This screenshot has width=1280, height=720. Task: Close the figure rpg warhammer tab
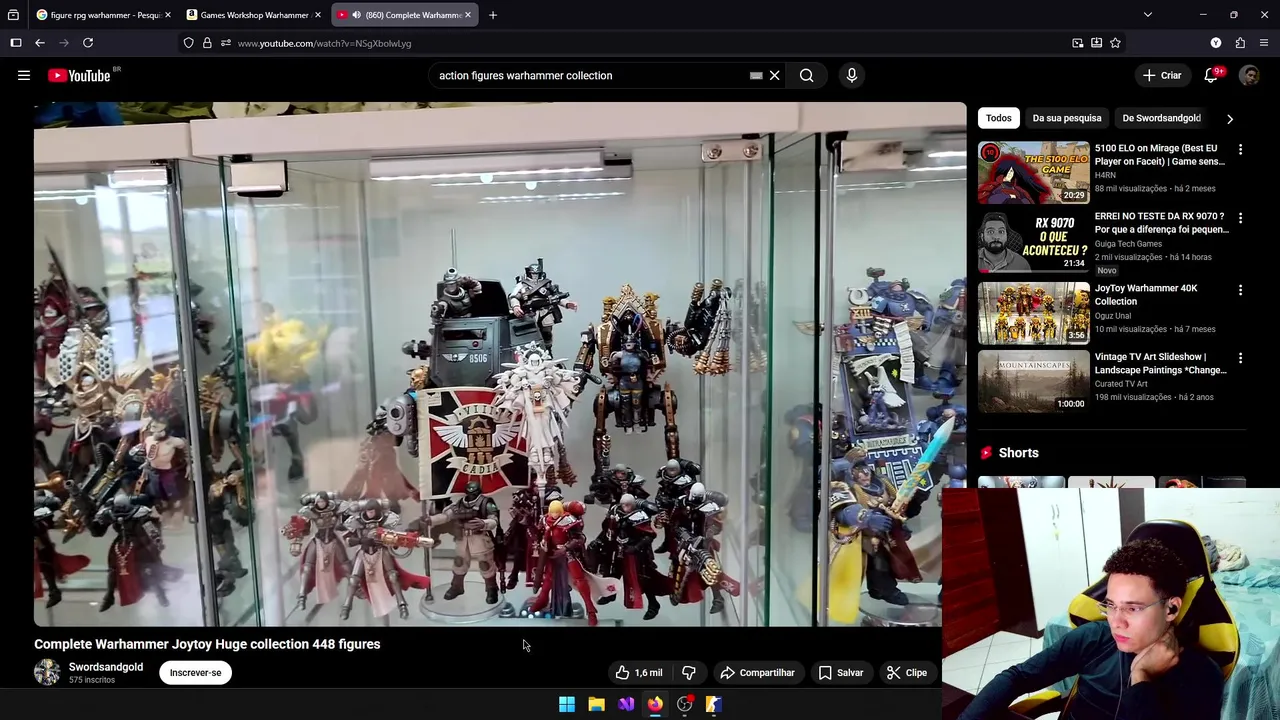(167, 15)
